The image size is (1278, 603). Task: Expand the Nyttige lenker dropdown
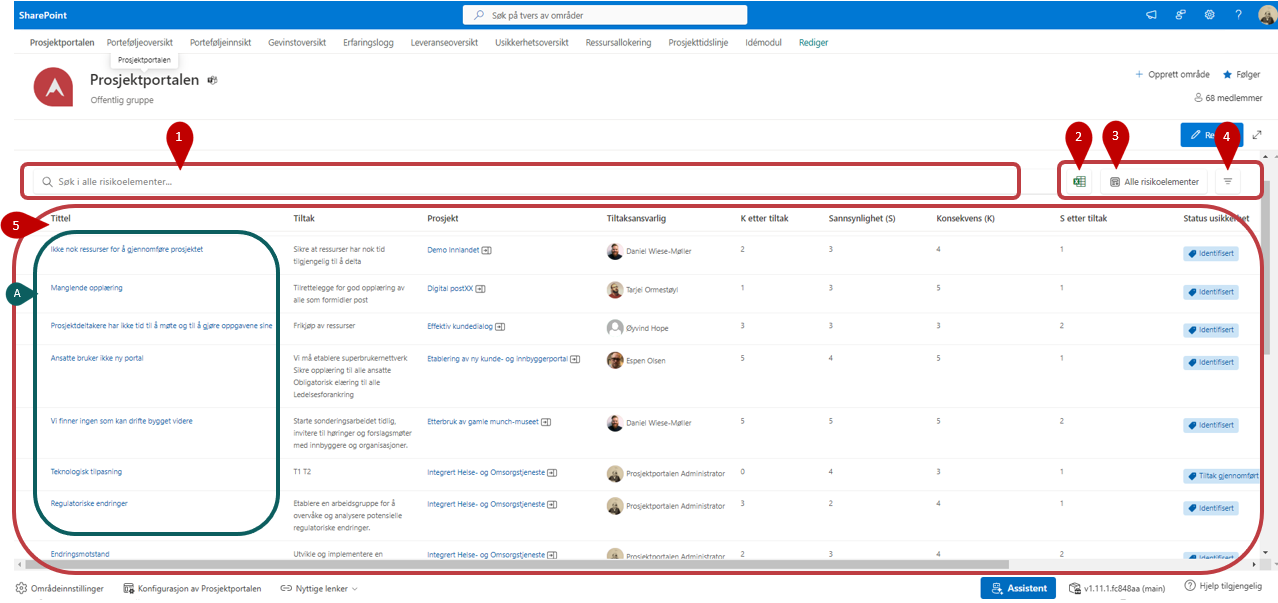319,589
